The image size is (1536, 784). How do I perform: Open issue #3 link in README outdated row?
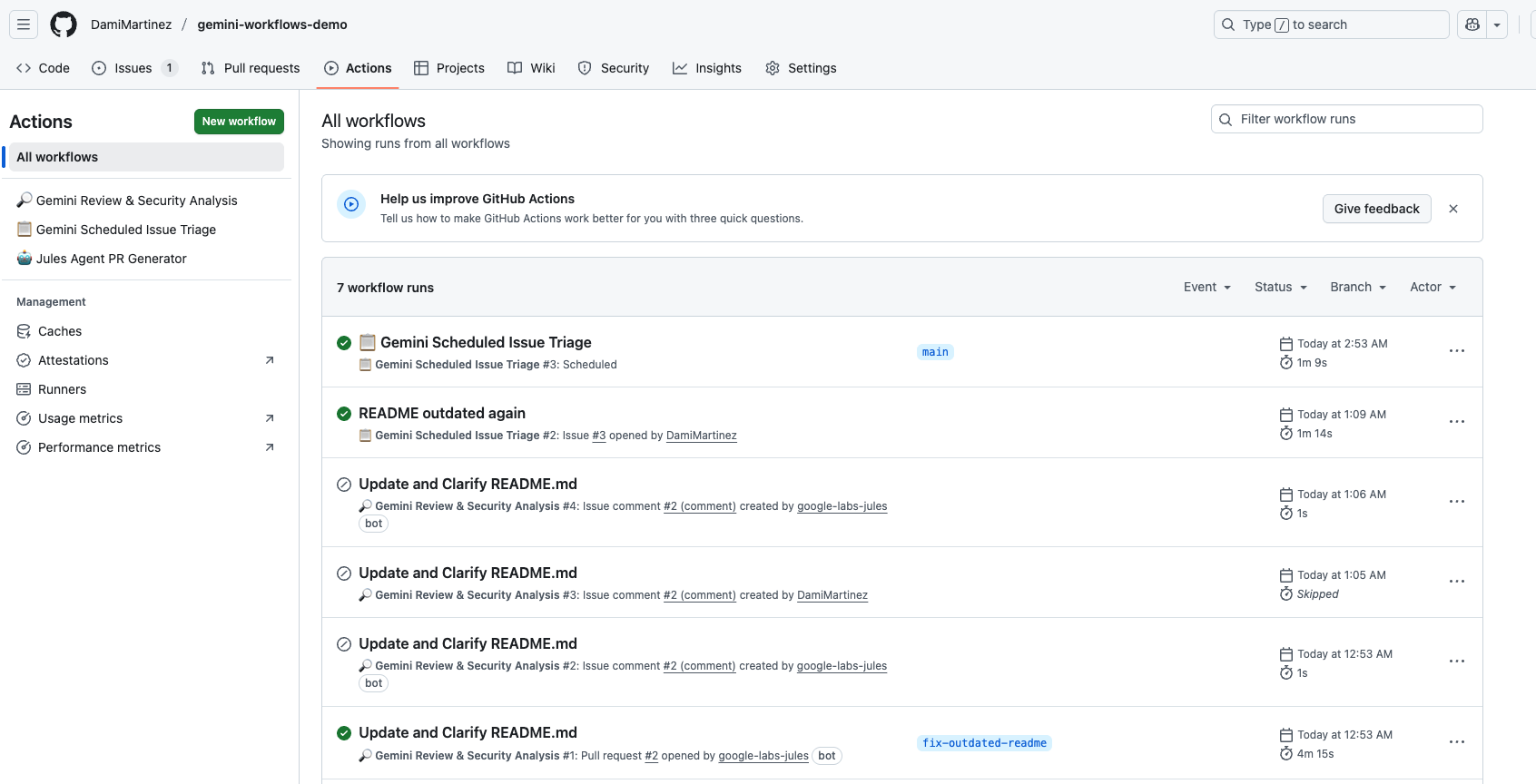599,436
